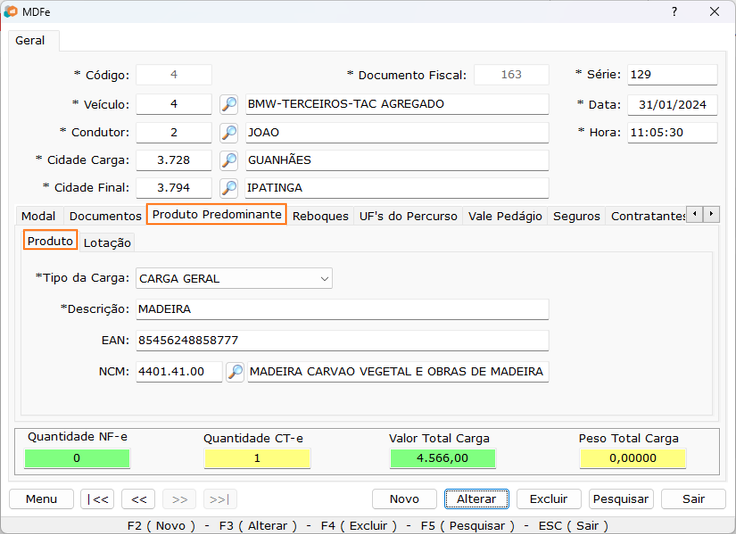The image size is (736, 534).
Task: Click the Condutor code field
Action: [x=174, y=133]
